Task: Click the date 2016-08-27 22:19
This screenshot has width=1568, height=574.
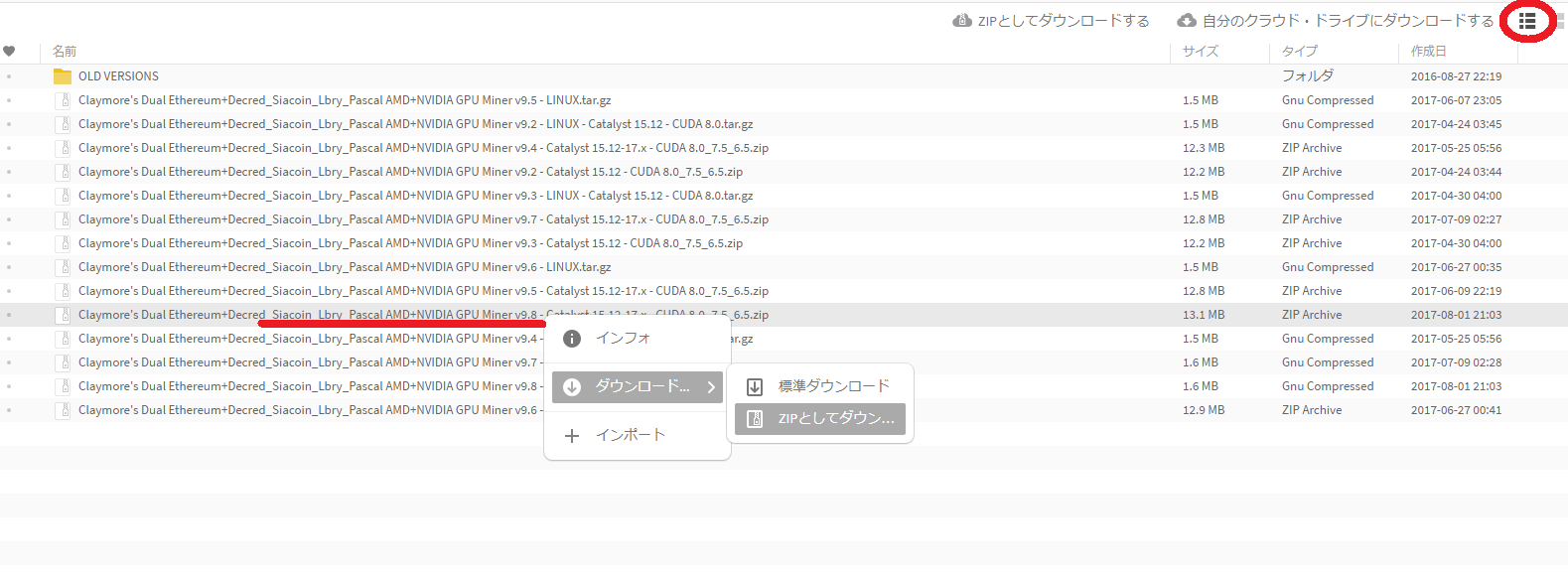Action: [1456, 76]
